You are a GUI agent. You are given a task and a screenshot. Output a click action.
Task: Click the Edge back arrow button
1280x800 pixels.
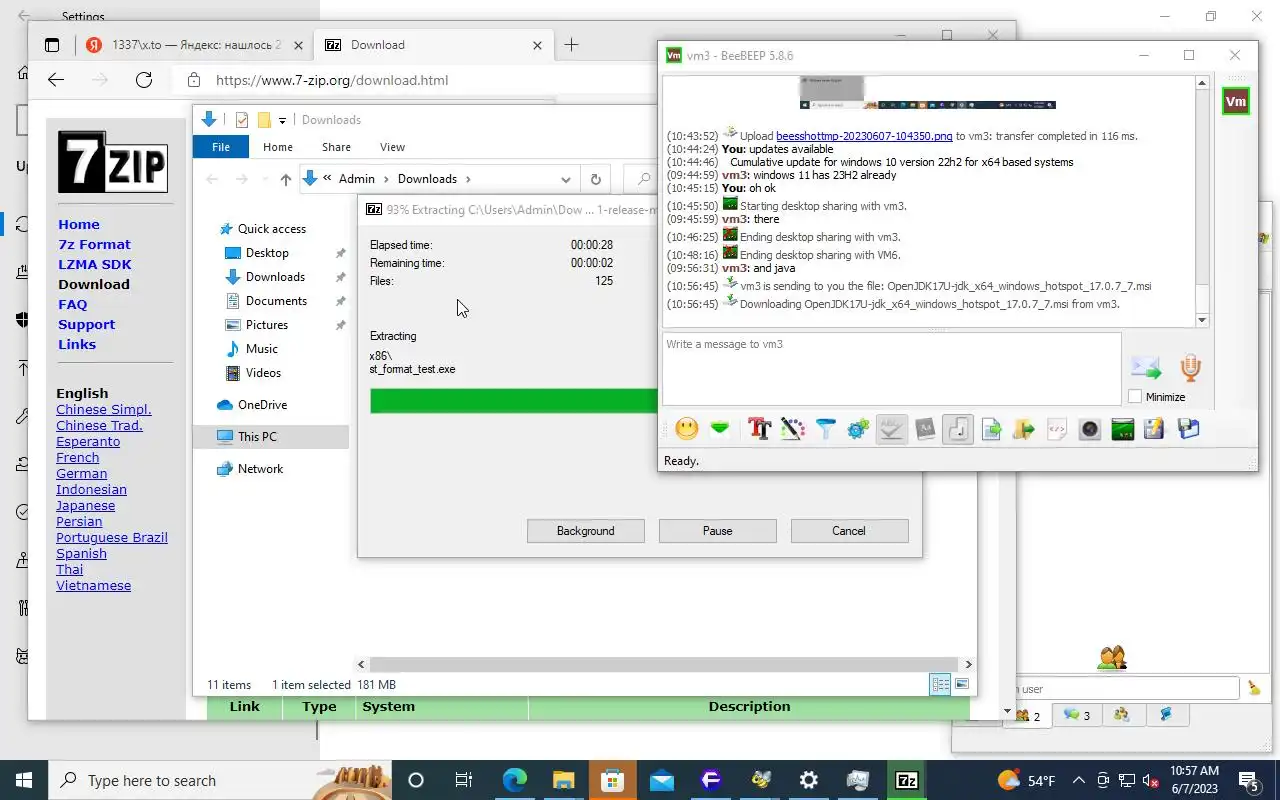click(x=56, y=80)
